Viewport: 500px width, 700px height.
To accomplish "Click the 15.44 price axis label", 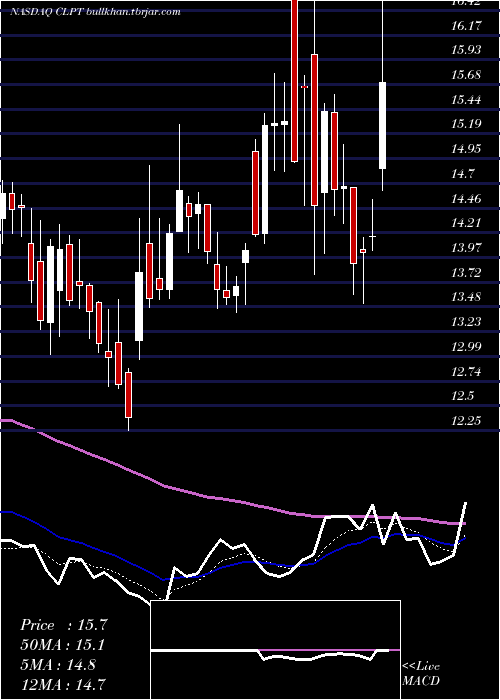I will point(466,99).
